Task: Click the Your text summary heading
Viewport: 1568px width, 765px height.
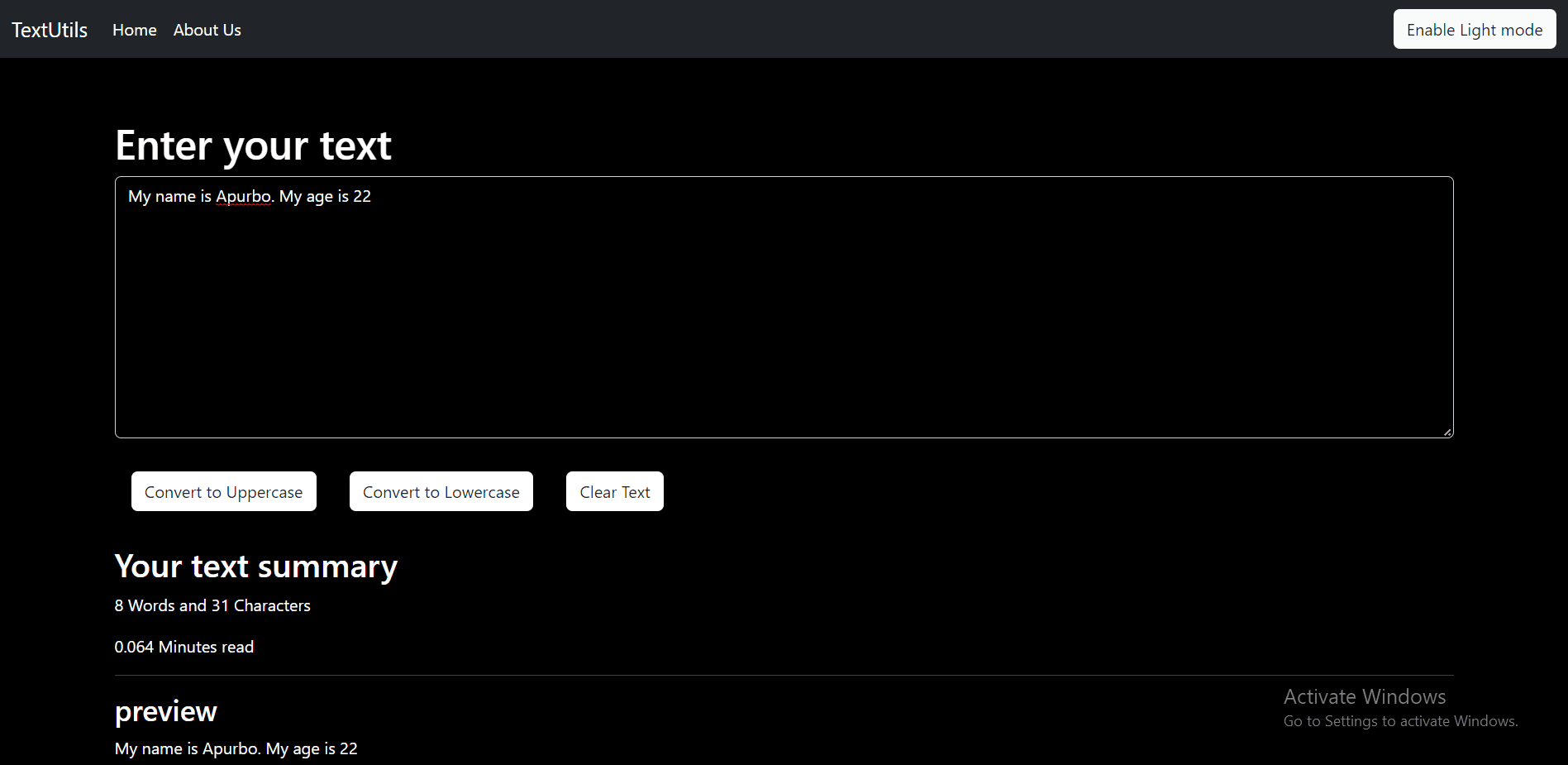Action: tap(255, 567)
